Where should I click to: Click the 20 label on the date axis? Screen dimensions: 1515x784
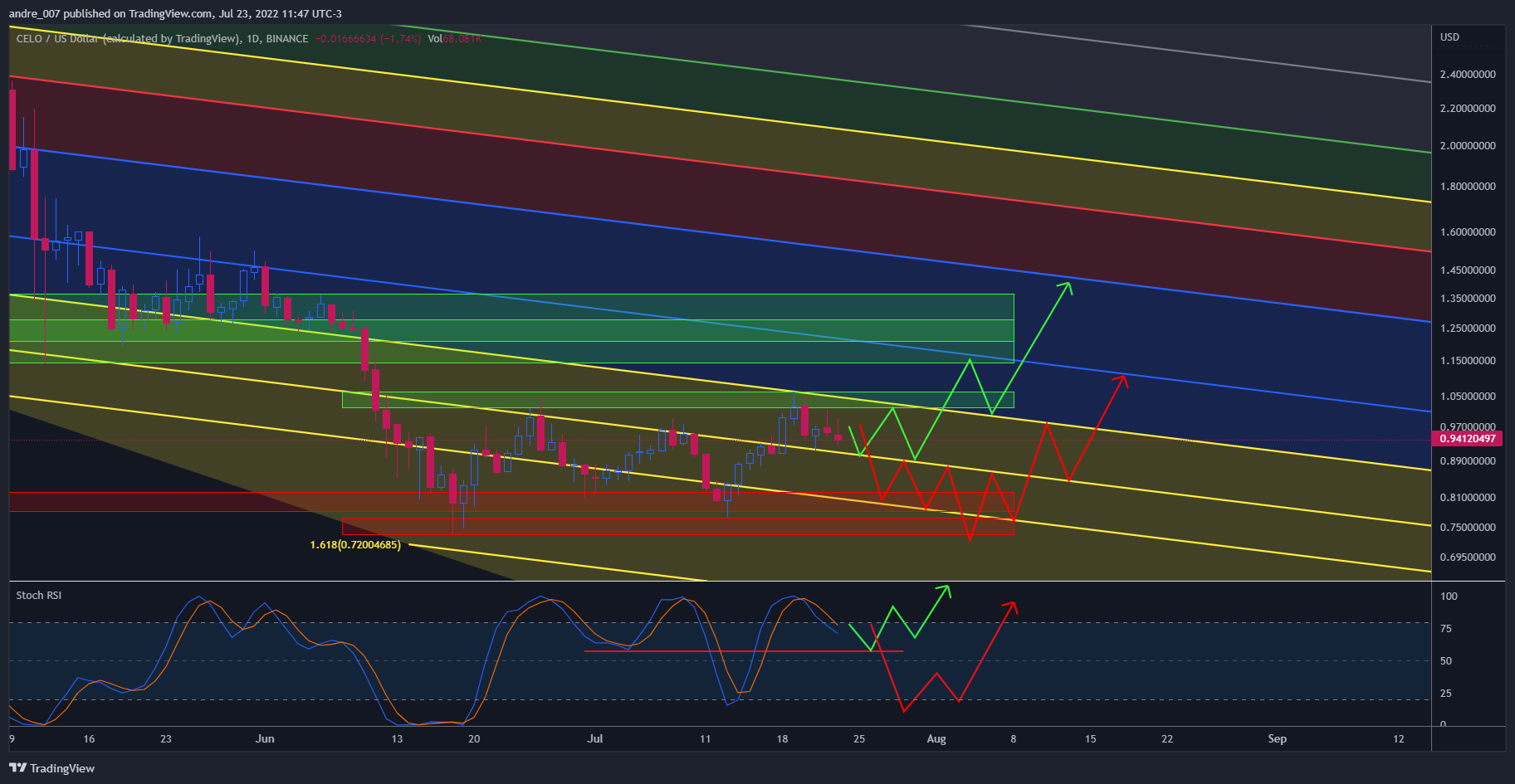pyautogui.click(x=474, y=738)
